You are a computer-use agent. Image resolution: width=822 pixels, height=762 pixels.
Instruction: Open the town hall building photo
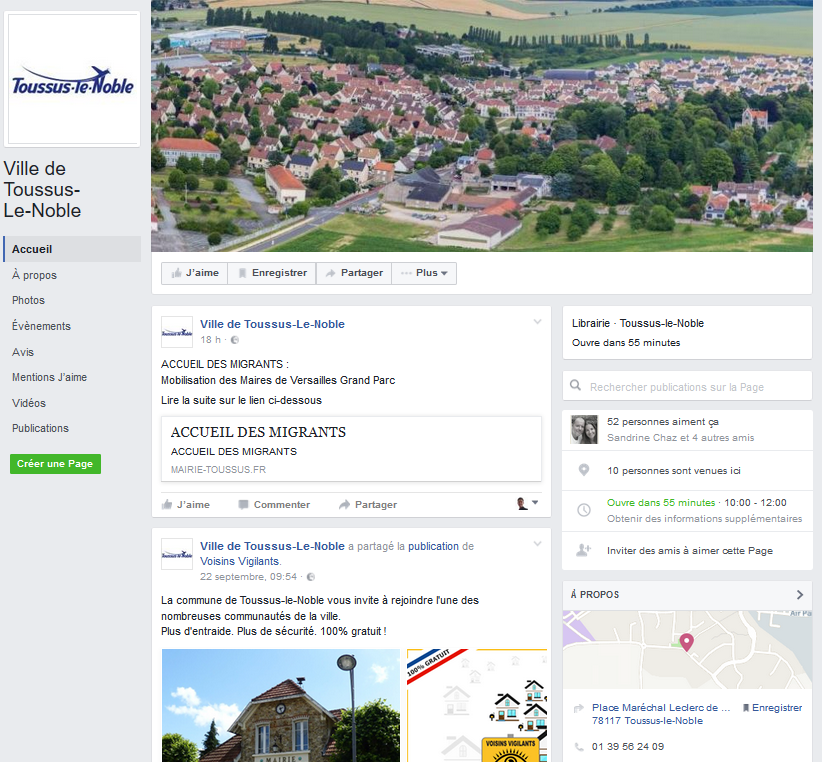(280, 705)
